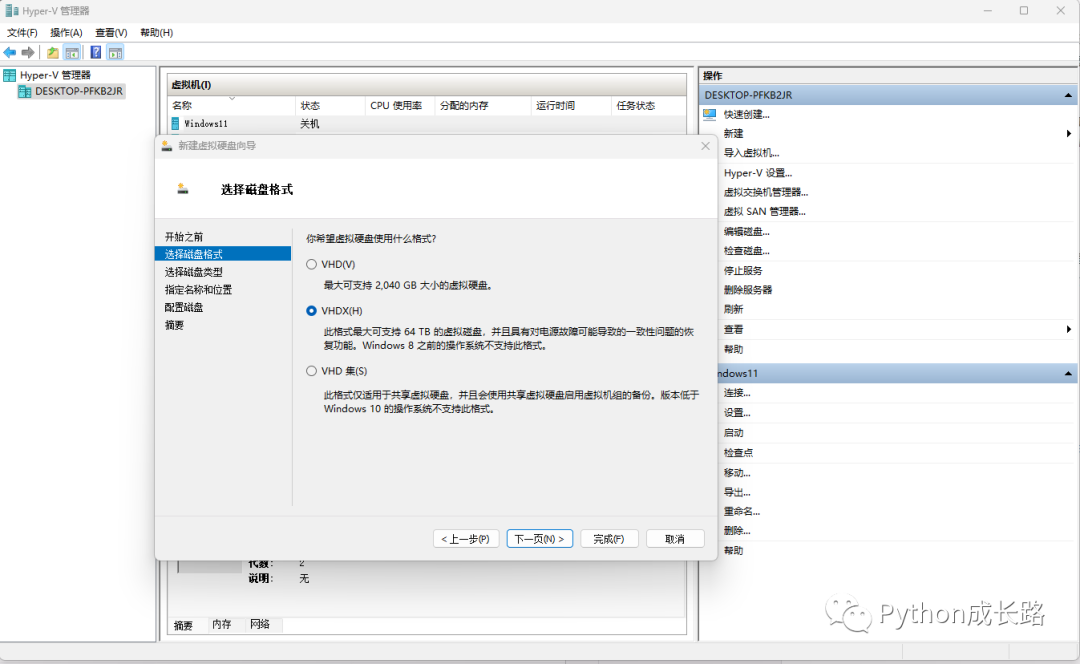Click the small icon in wizard title bar
1080x664 pixels.
[x=167, y=145]
